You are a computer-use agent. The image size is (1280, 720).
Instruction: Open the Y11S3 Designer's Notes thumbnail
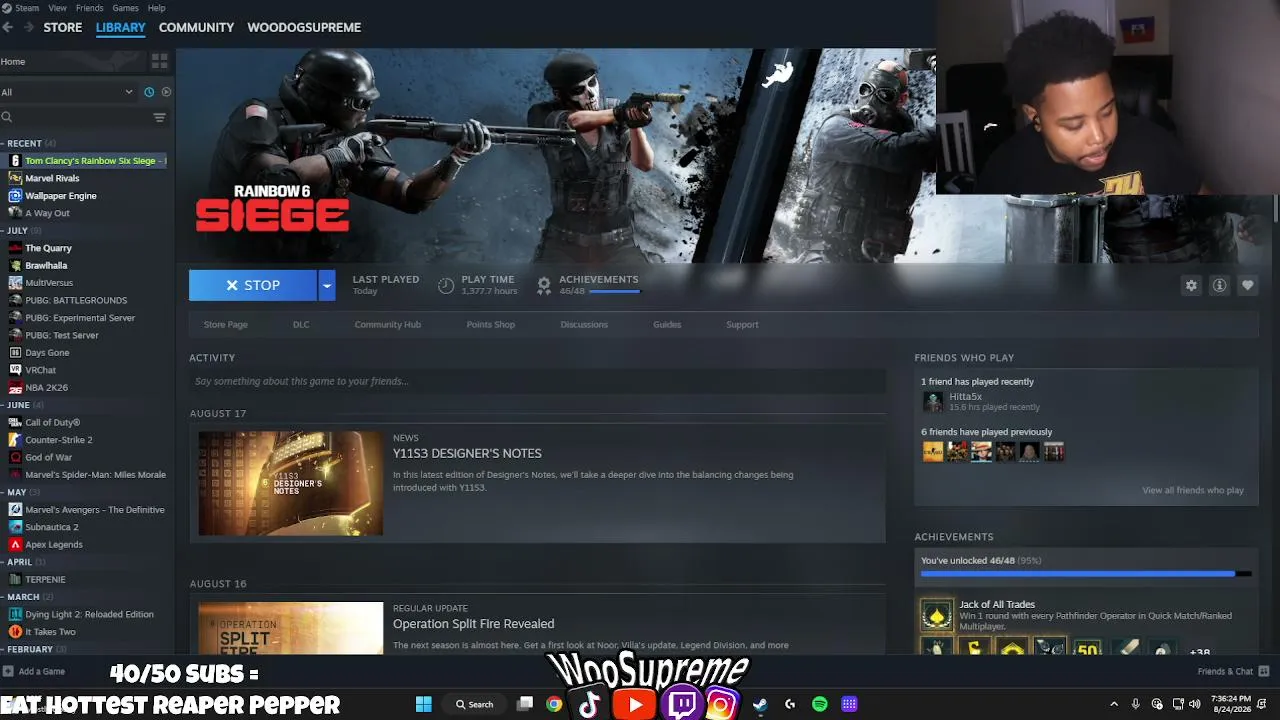(290, 483)
